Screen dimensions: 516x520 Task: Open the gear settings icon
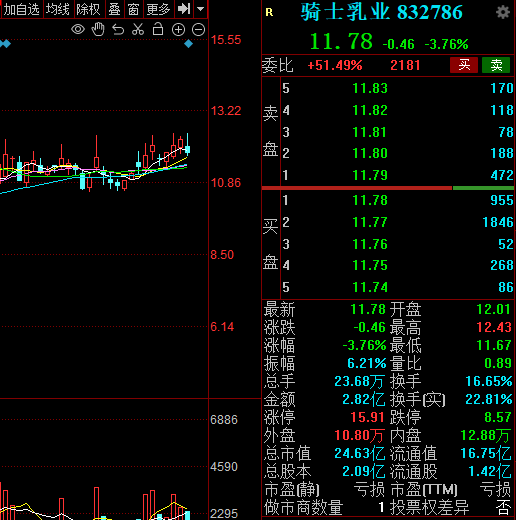(503, 12)
